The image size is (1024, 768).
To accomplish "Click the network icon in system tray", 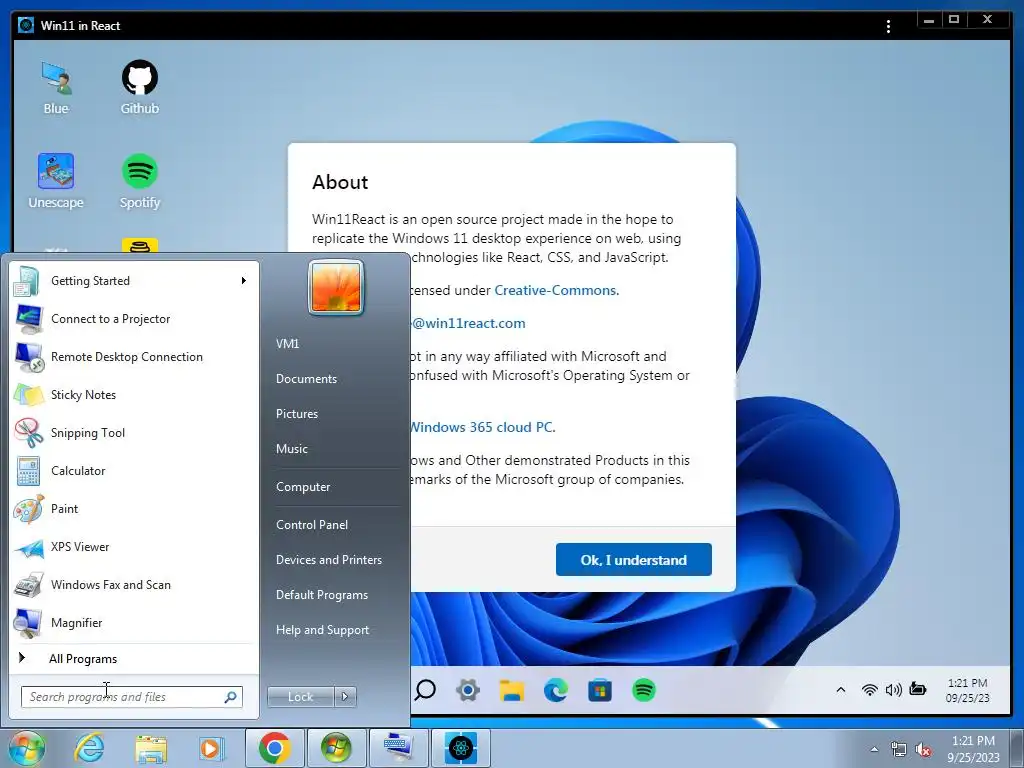I will point(899,750).
